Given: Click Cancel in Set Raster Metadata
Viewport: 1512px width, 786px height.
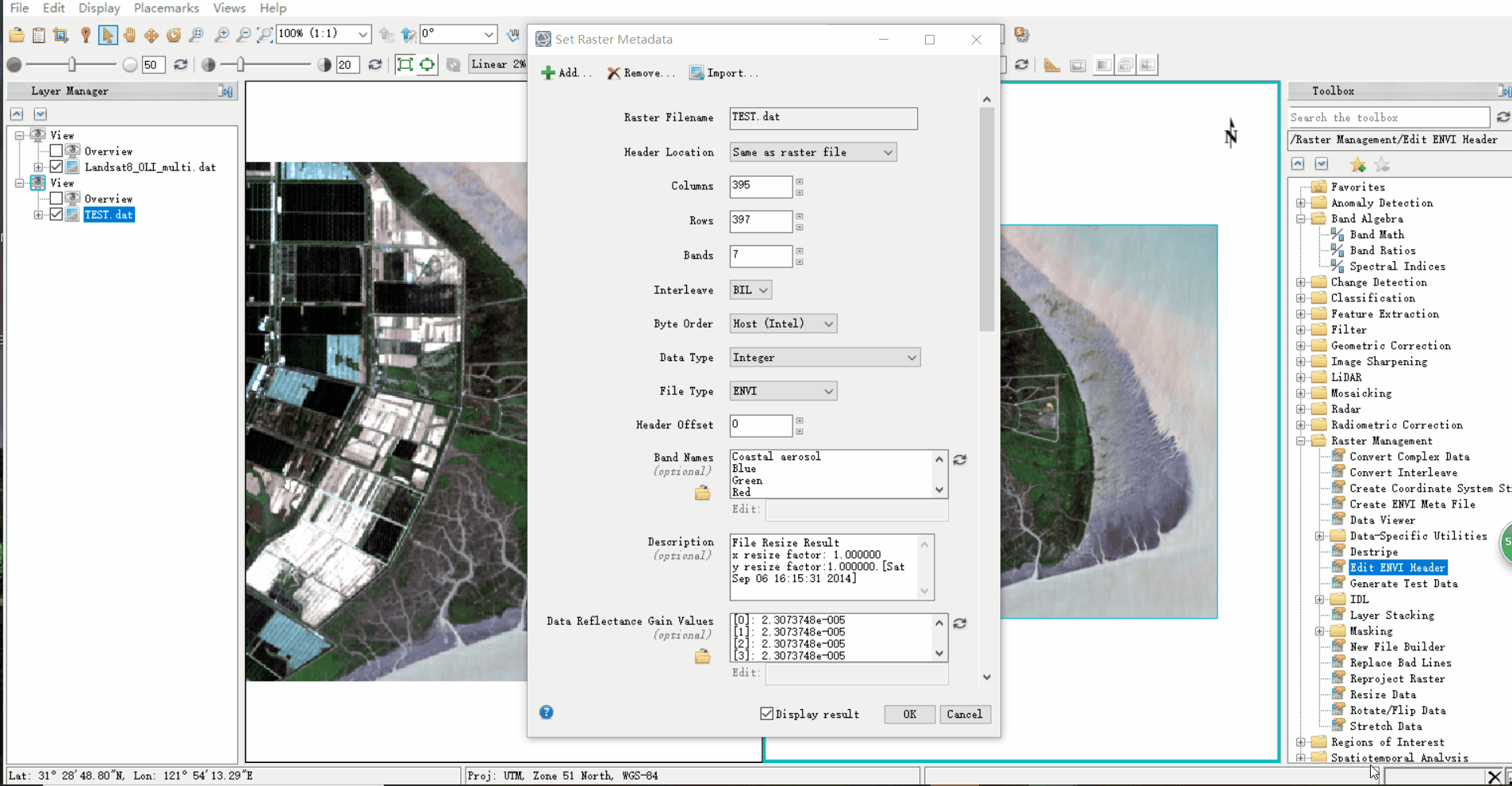Looking at the screenshot, I should (965, 715).
